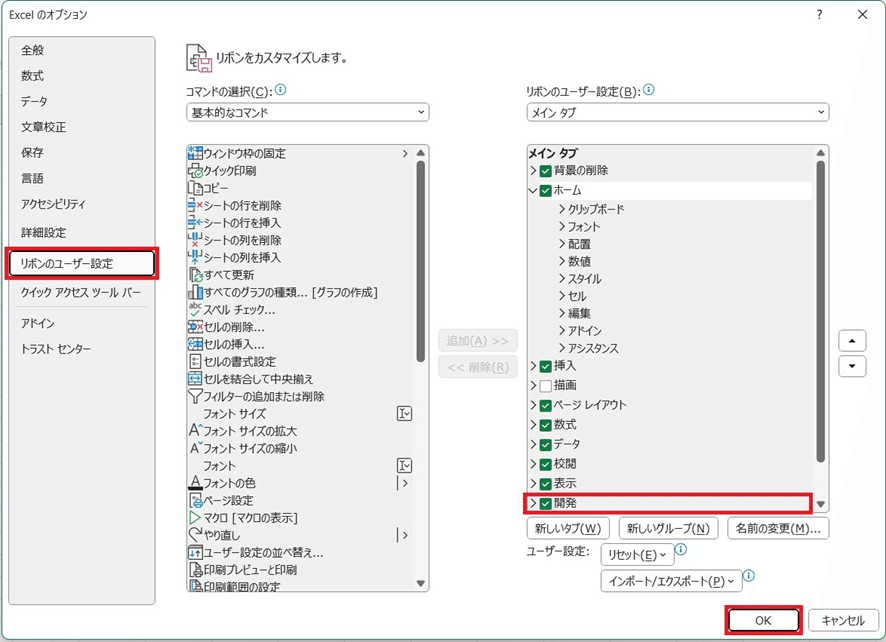Open the トラスト センター category
886x642 pixels.
(x=82, y=349)
